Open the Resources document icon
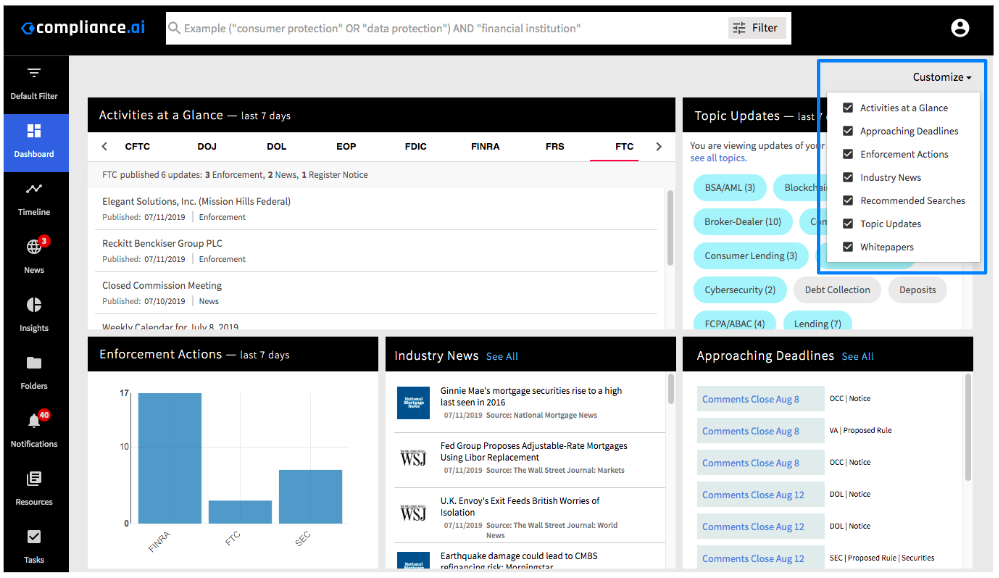Screen dimensions: 999x578 34,479
